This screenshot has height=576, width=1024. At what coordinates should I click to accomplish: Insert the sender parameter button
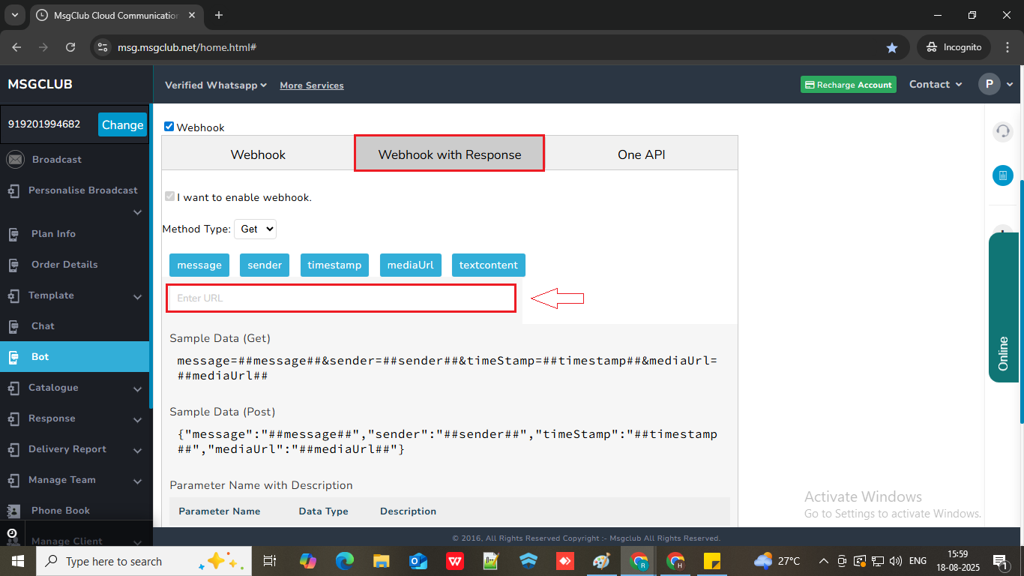click(x=264, y=265)
